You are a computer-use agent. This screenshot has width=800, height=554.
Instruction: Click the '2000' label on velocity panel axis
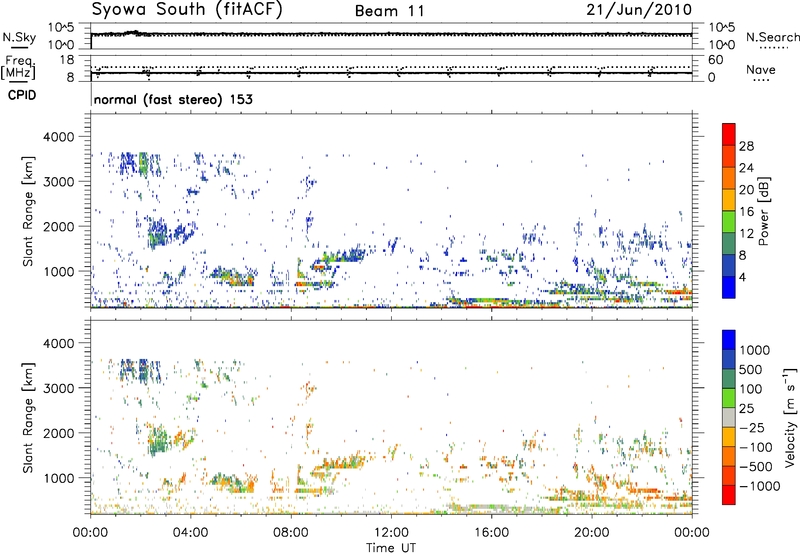[x=59, y=433]
